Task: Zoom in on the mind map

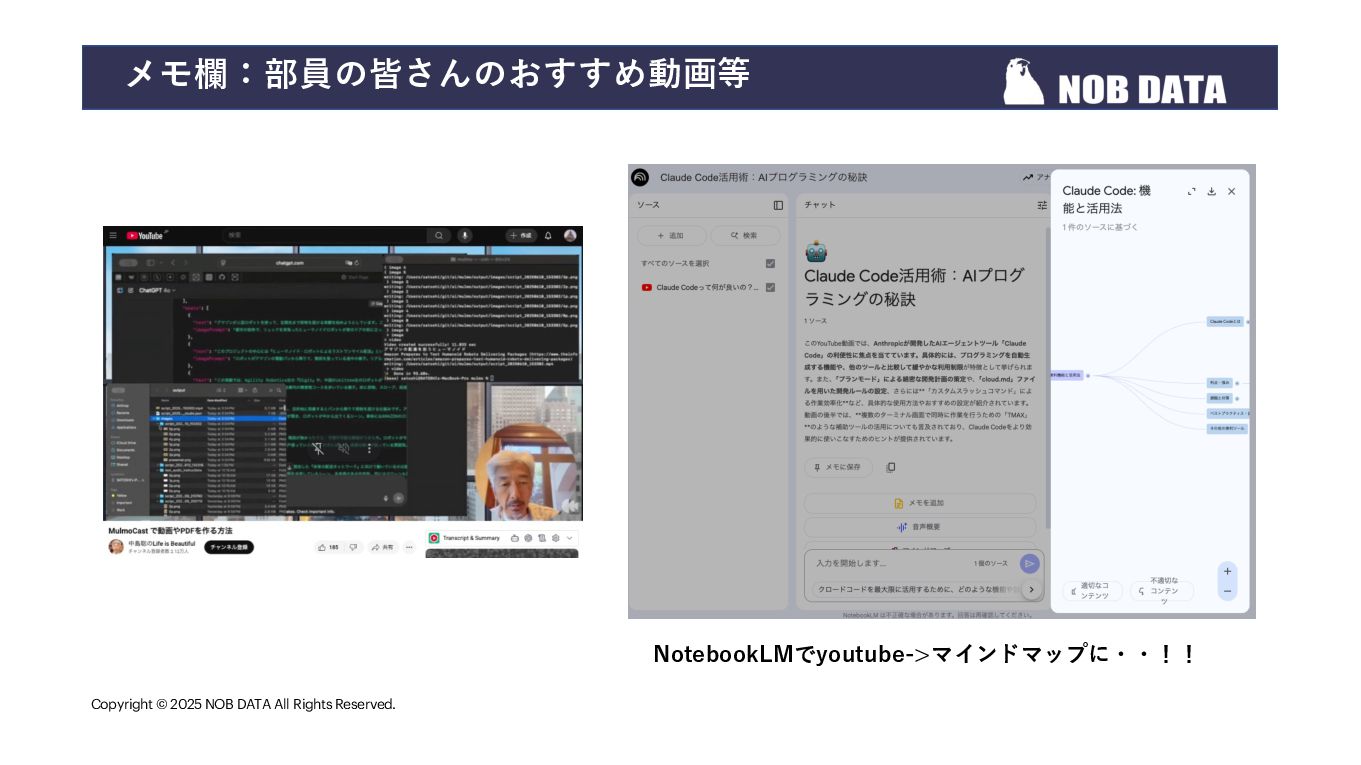Action: [x=1227, y=571]
